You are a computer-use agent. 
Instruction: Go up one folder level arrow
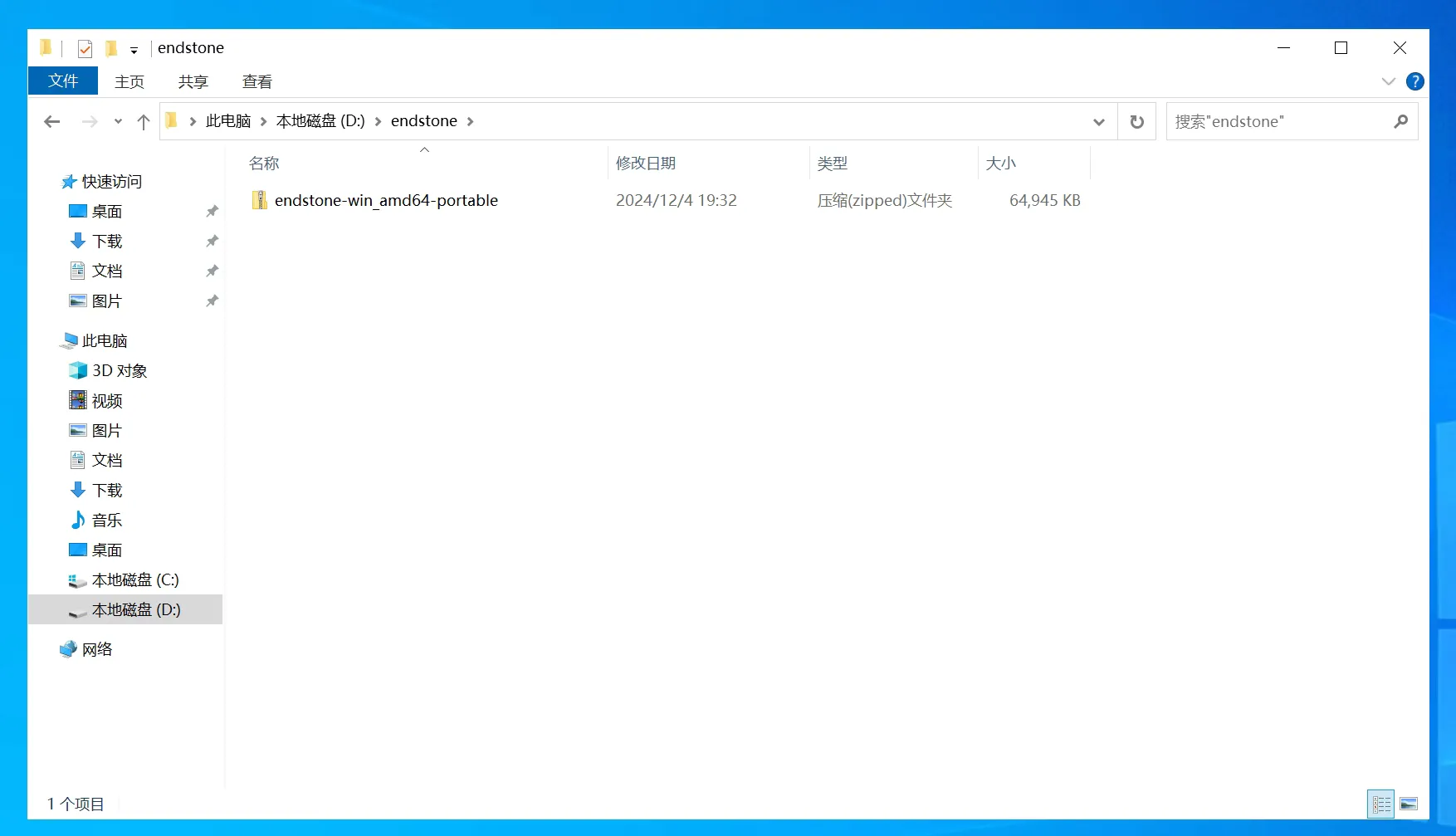[x=143, y=122]
